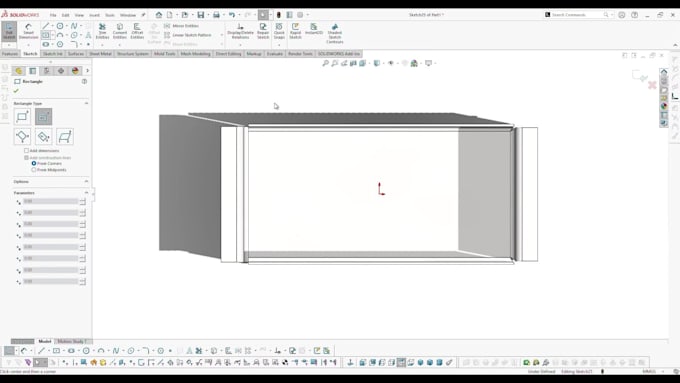Switch to the Evaluate ribbon tab
The width and height of the screenshot is (680, 383).
275,54
